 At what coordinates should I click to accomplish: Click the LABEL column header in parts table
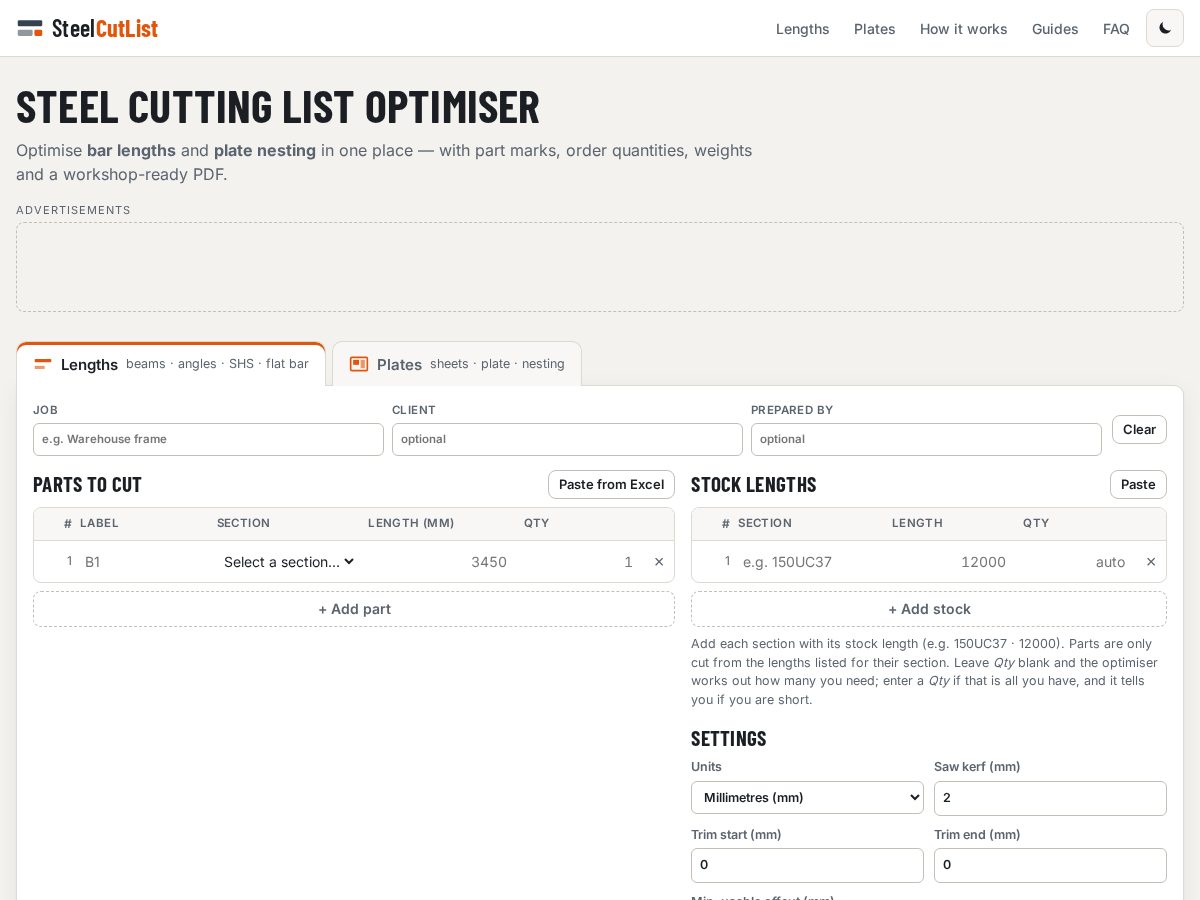tap(99, 523)
